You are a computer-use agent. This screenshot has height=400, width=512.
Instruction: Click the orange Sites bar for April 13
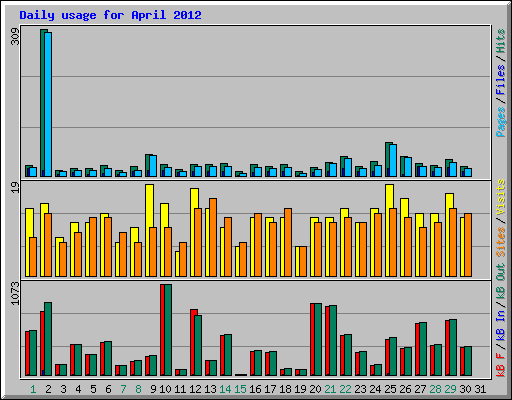pyautogui.click(x=213, y=237)
